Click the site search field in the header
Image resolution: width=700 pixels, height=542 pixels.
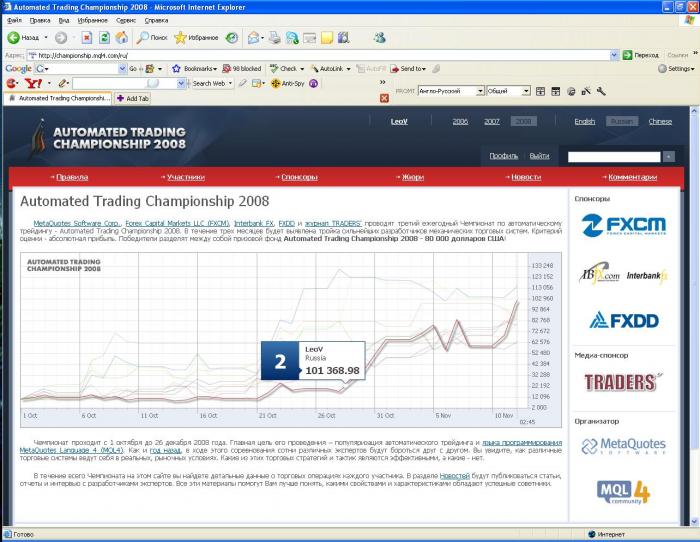click(613, 156)
